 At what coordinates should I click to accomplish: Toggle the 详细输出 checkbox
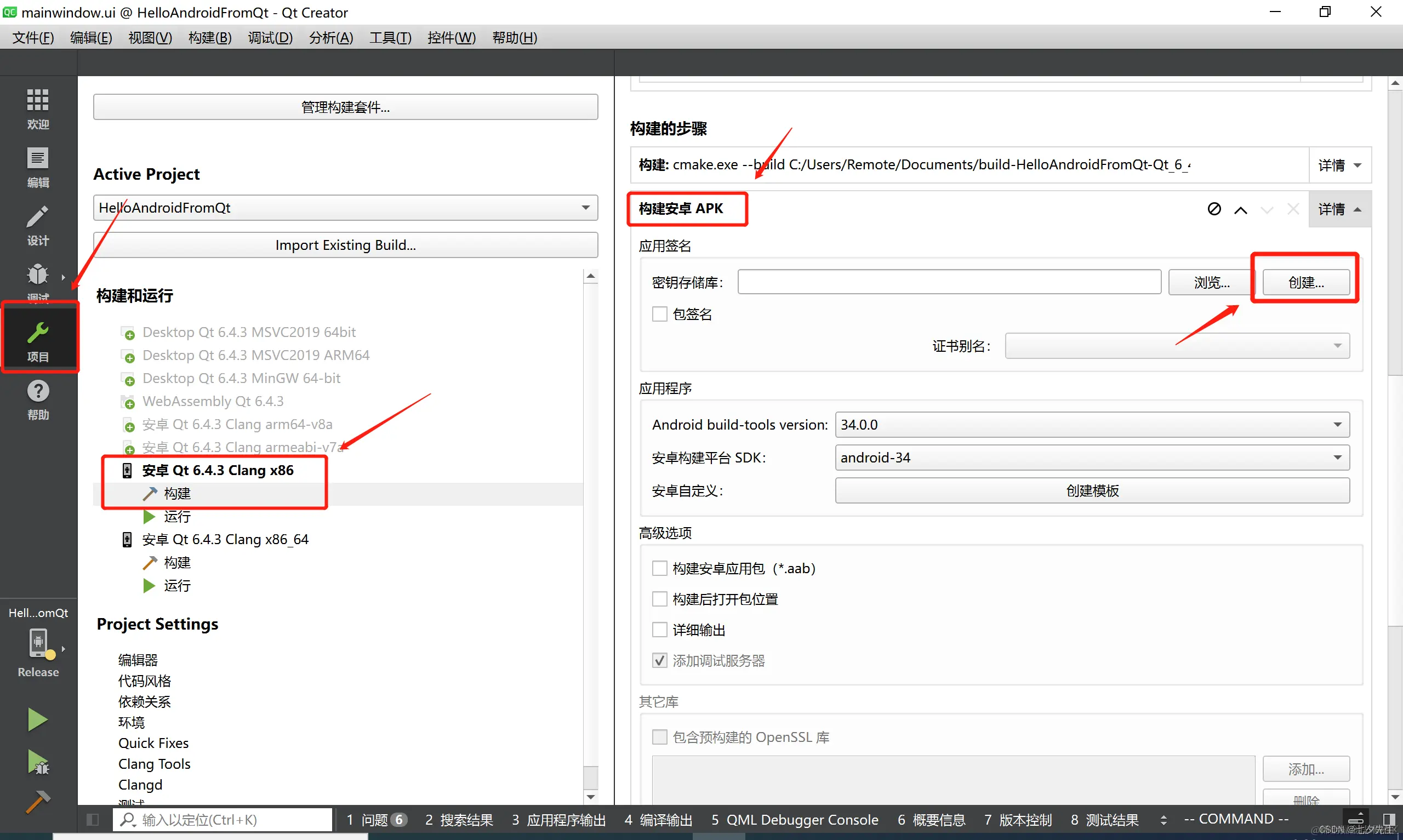(x=660, y=630)
